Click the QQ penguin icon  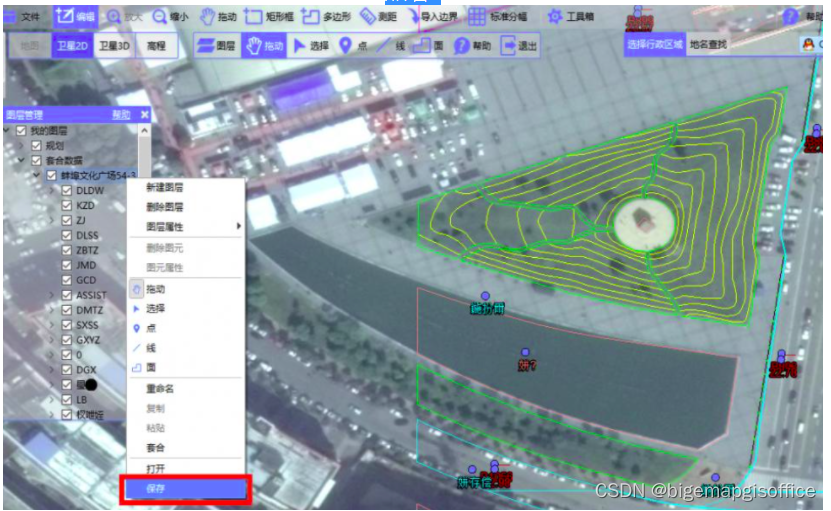click(x=808, y=45)
